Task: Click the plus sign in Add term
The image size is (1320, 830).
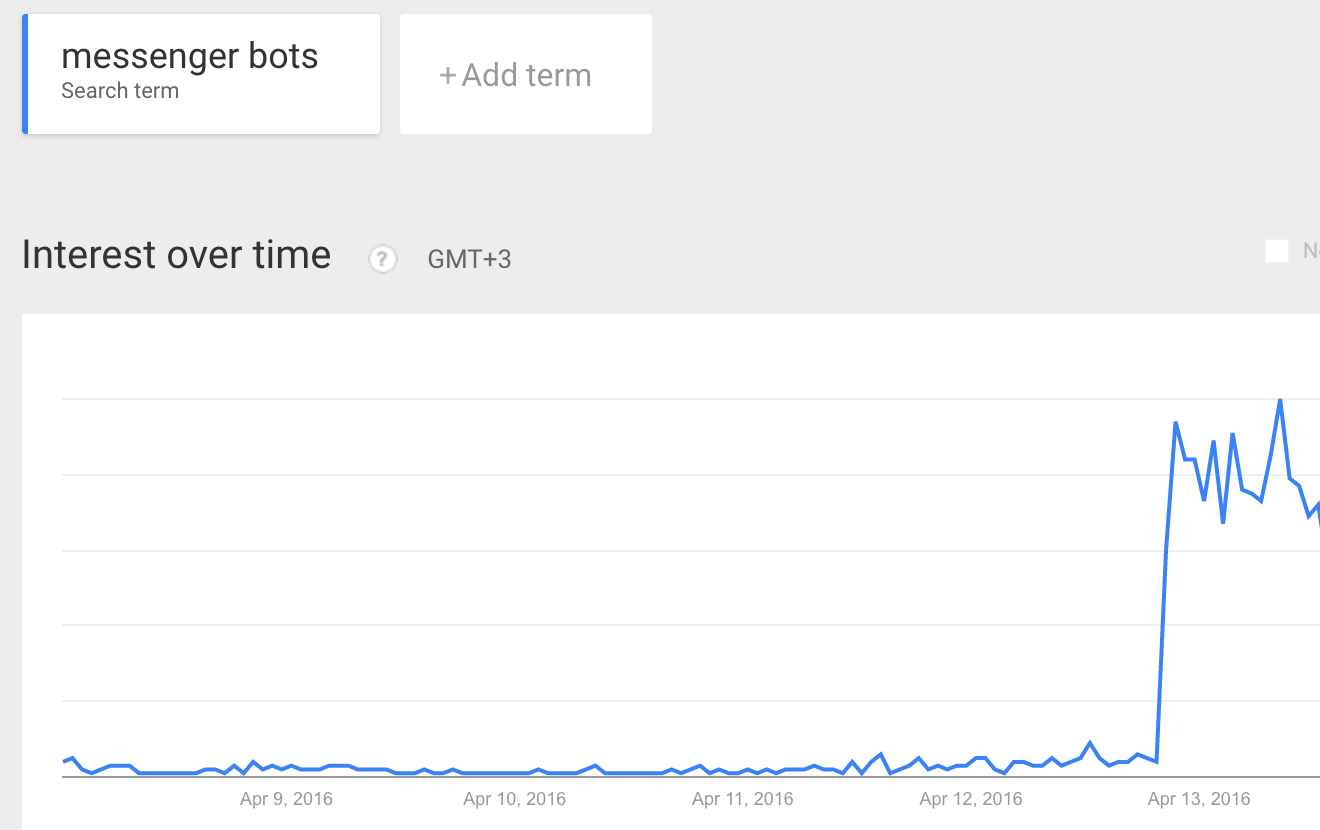Action: point(447,75)
